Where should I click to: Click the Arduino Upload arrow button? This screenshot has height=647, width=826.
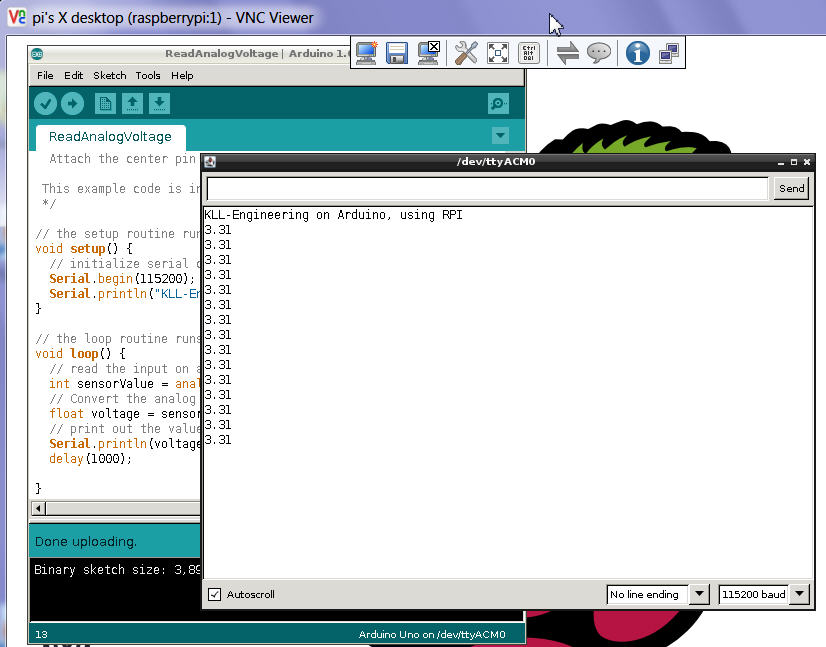point(72,104)
